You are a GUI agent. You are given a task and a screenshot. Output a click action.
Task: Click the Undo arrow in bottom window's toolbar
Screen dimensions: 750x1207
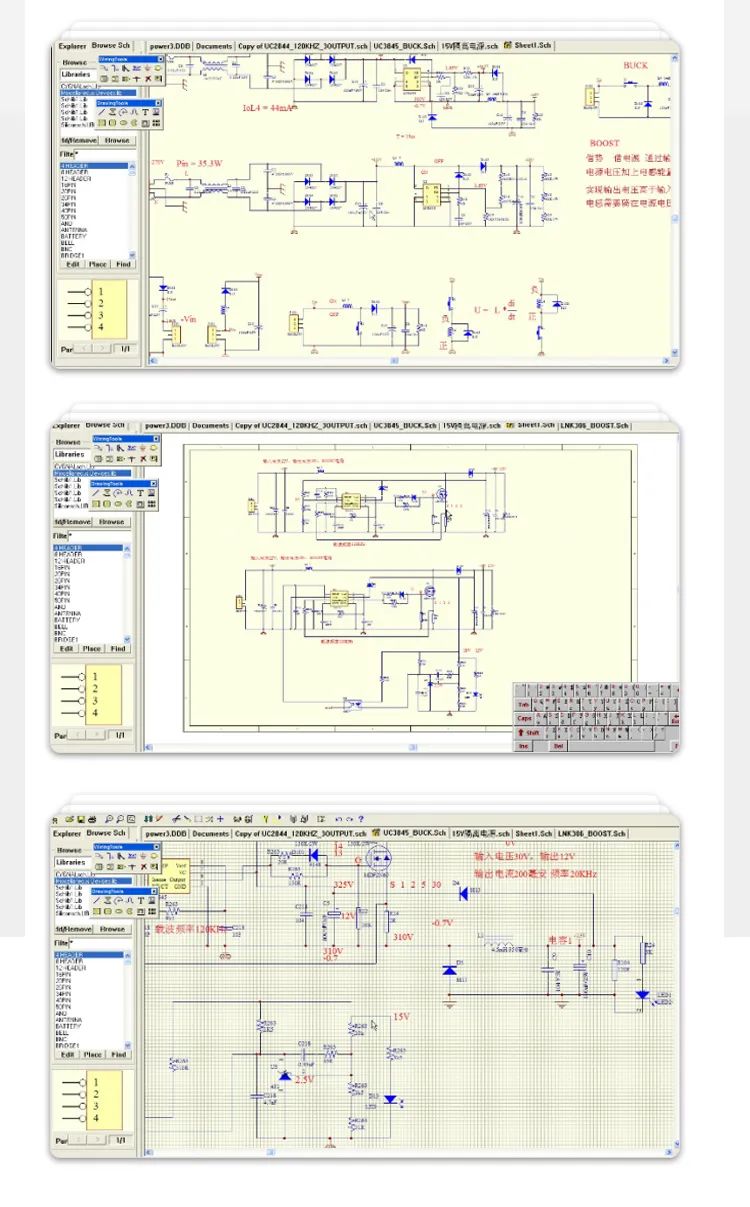click(338, 818)
